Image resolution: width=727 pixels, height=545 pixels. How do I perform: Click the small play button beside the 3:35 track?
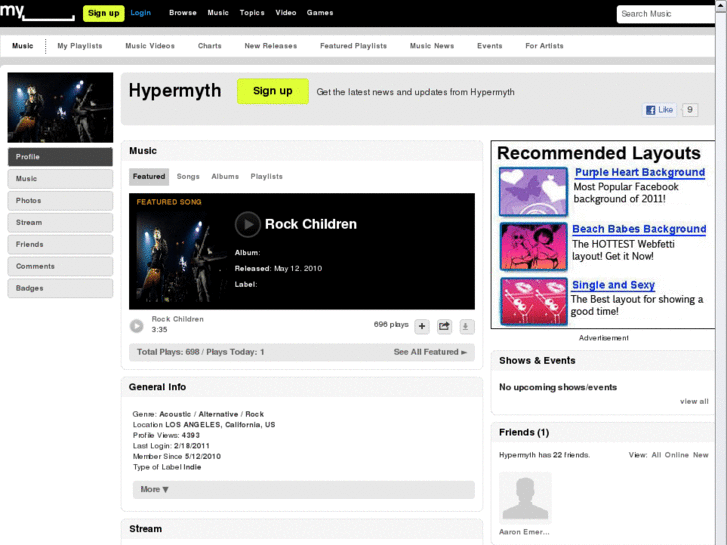(x=136, y=326)
